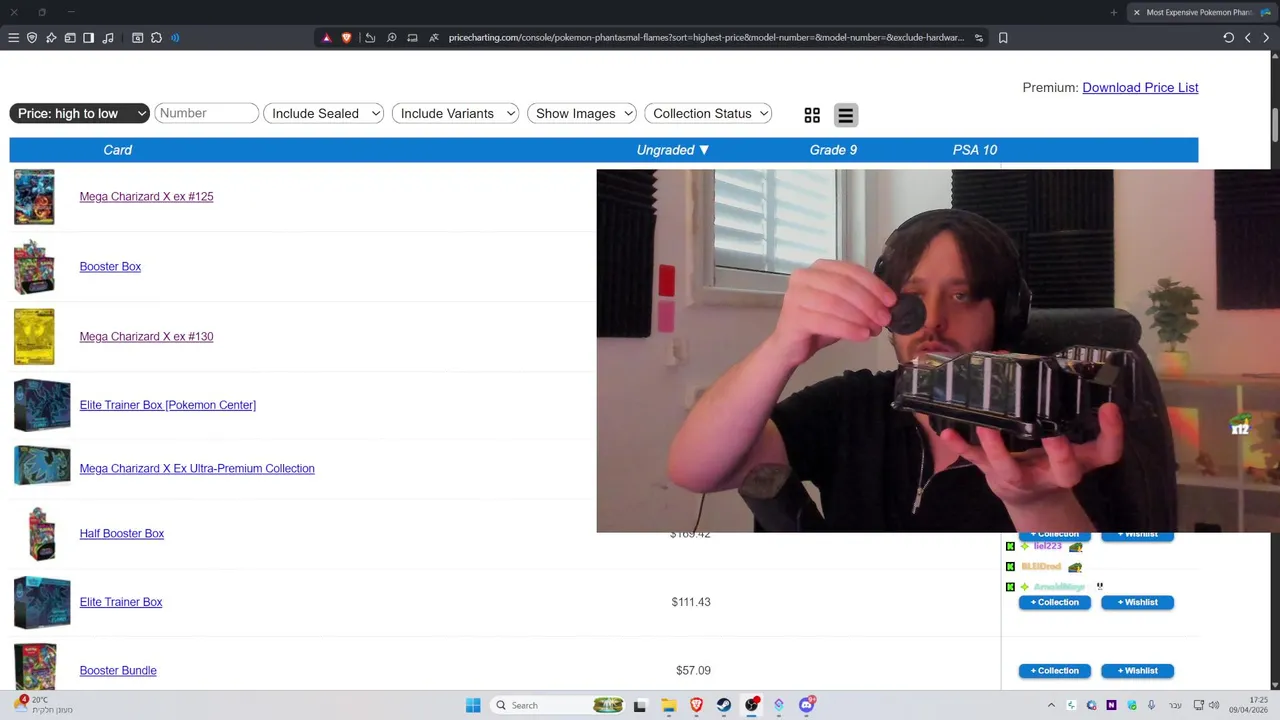Open Mega Charizard X ex #125 link
The image size is (1280, 720).
click(146, 196)
